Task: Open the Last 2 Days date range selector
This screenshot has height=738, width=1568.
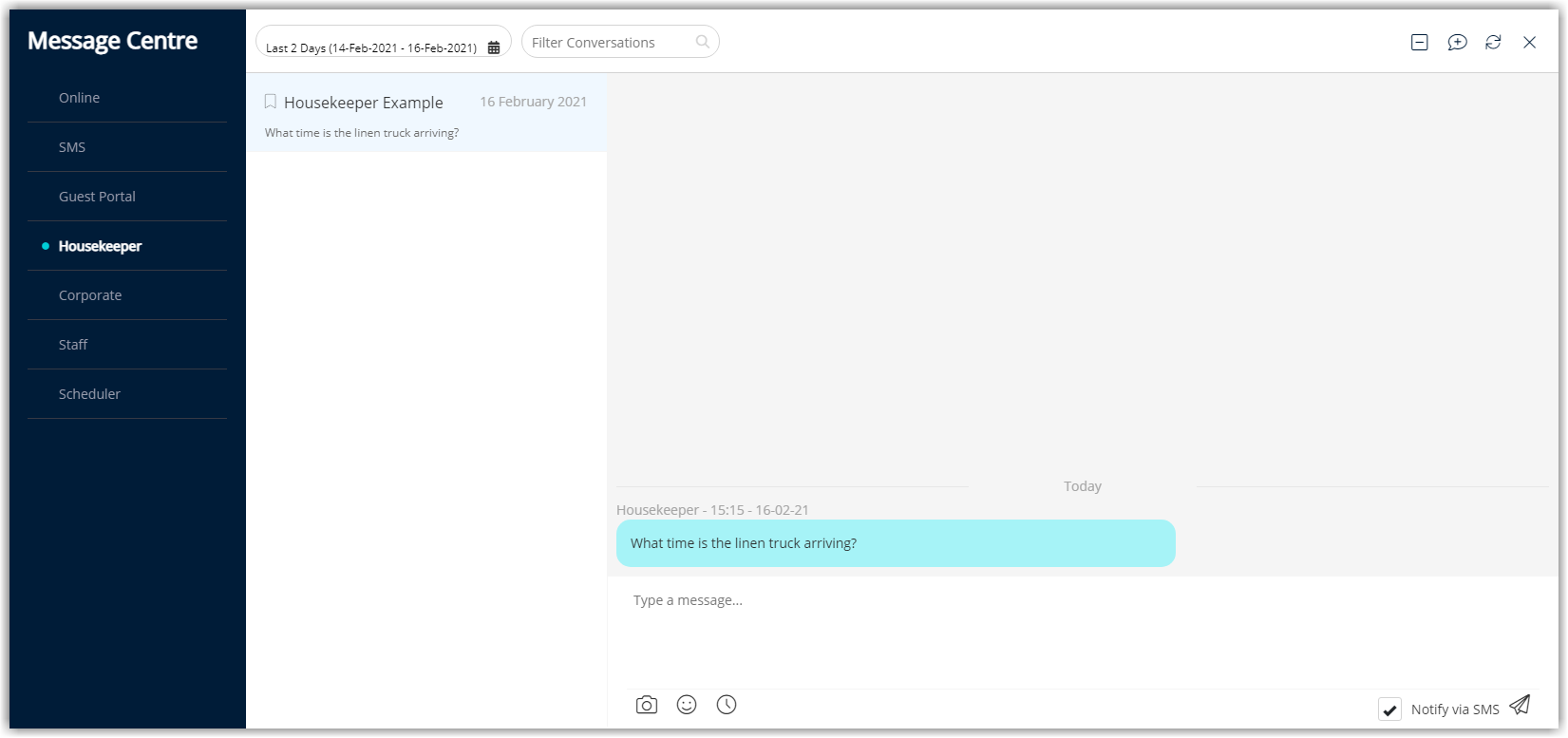Action: point(384,42)
